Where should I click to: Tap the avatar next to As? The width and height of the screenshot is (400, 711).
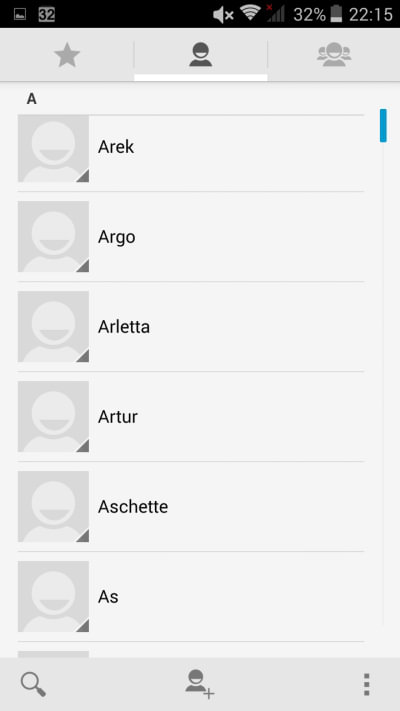pos(53,596)
